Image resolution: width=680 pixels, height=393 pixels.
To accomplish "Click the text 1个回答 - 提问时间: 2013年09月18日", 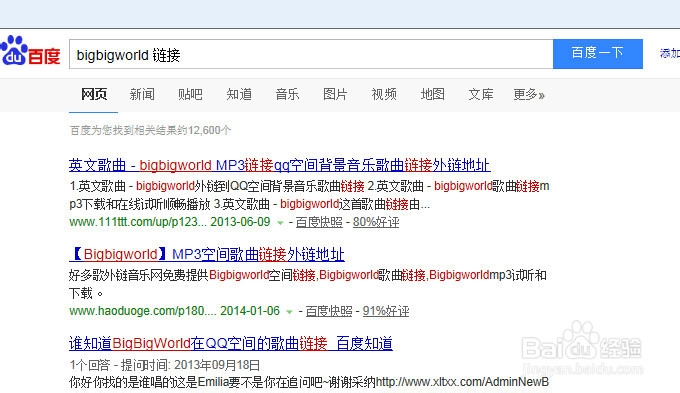I will click(164, 365).
